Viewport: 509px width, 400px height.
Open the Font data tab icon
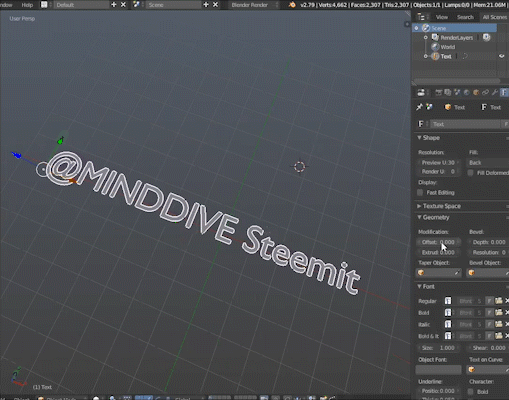504,92
